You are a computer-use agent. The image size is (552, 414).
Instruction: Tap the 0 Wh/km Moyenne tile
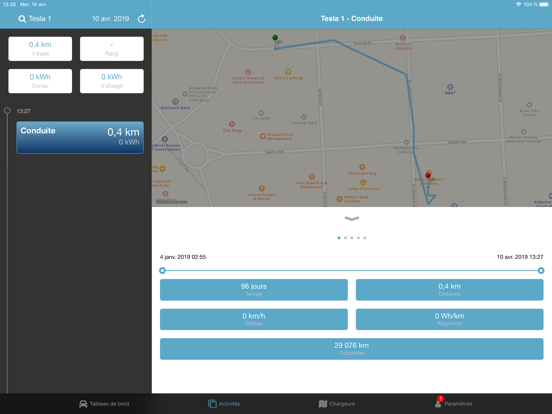(x=450, y=319)
